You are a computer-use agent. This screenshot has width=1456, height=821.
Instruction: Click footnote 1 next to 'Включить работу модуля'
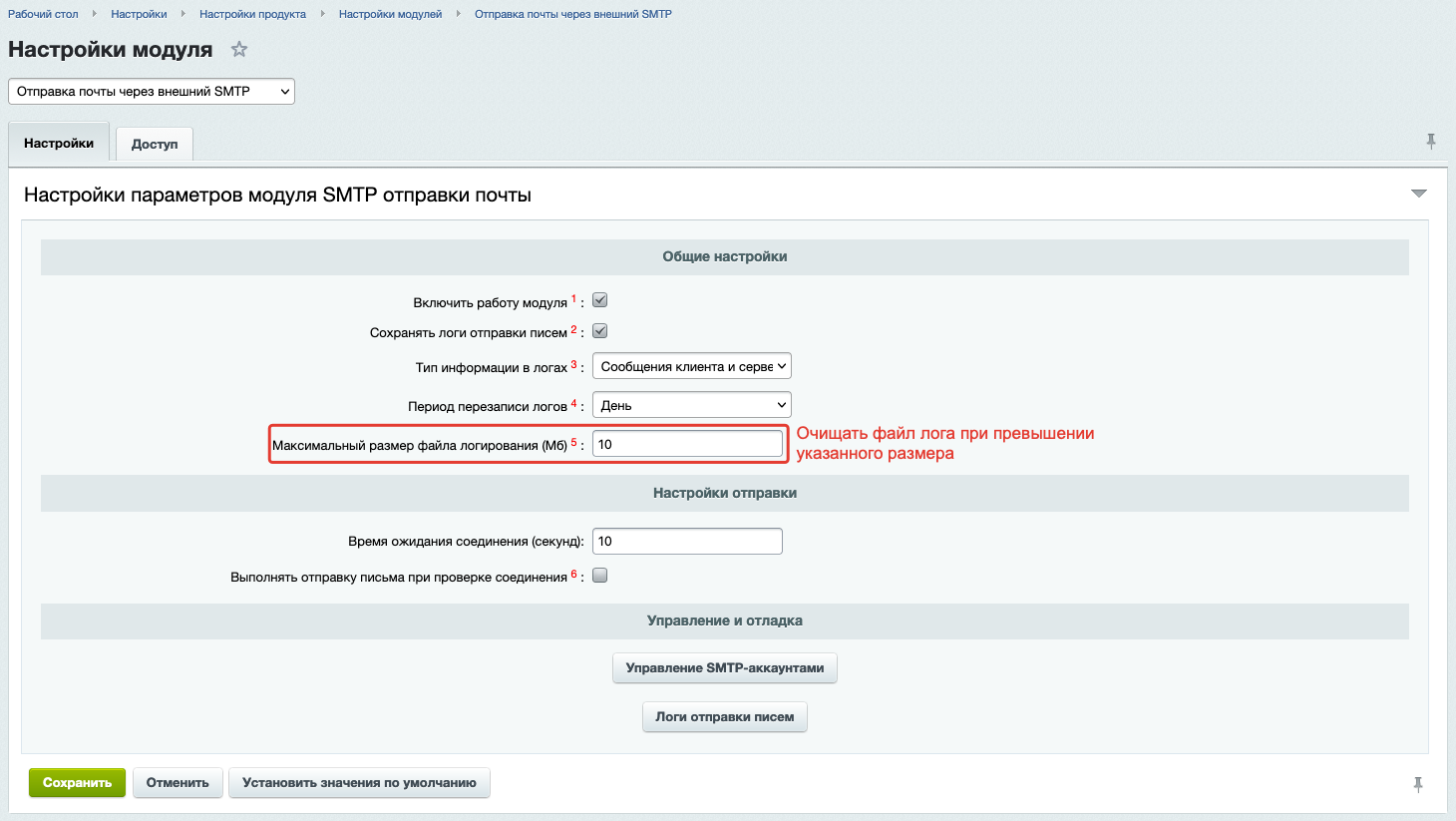click(x=573, y=298)
